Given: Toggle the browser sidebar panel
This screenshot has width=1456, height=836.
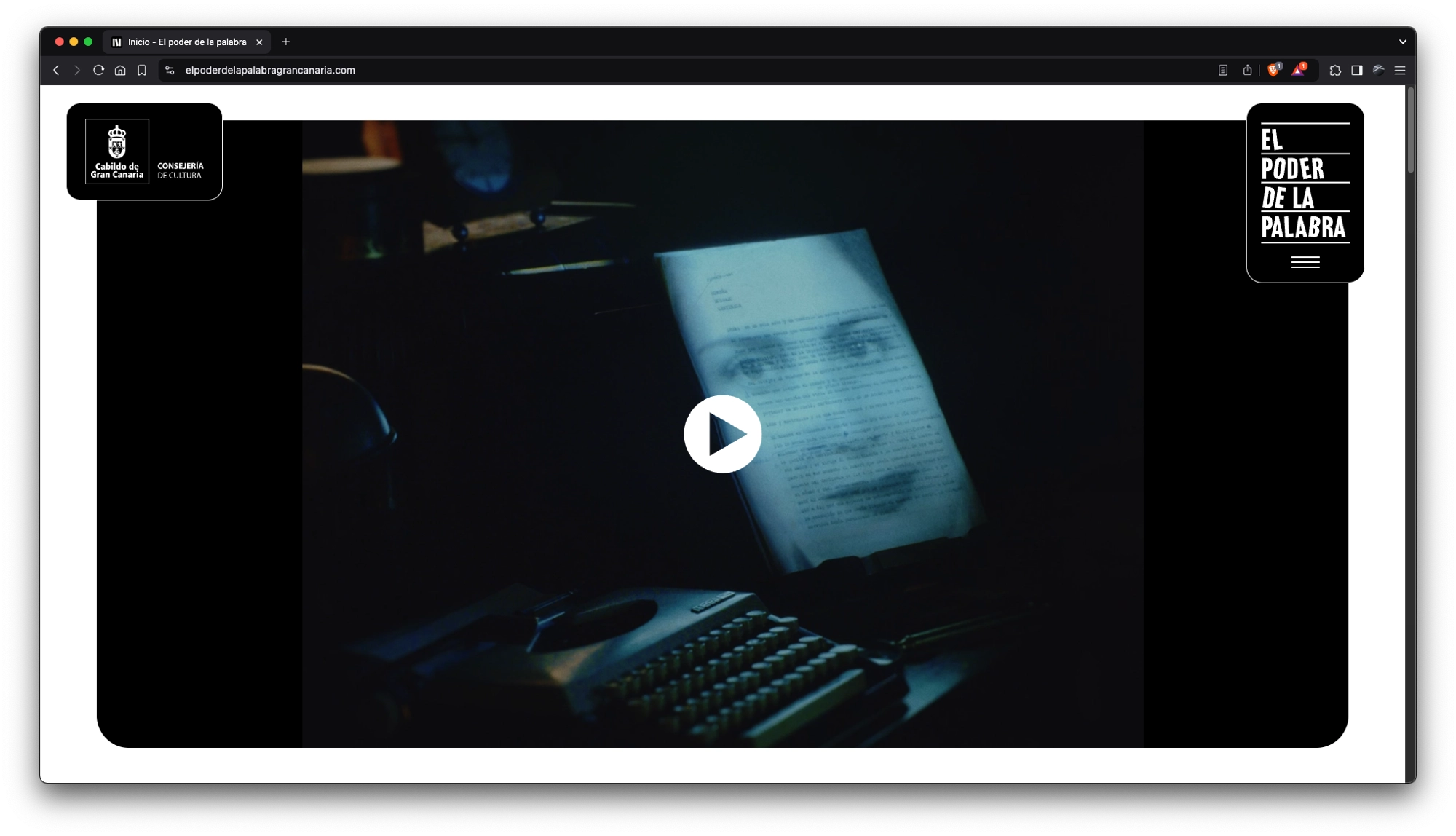Looking at the screenshot, I should (1357, 71).
